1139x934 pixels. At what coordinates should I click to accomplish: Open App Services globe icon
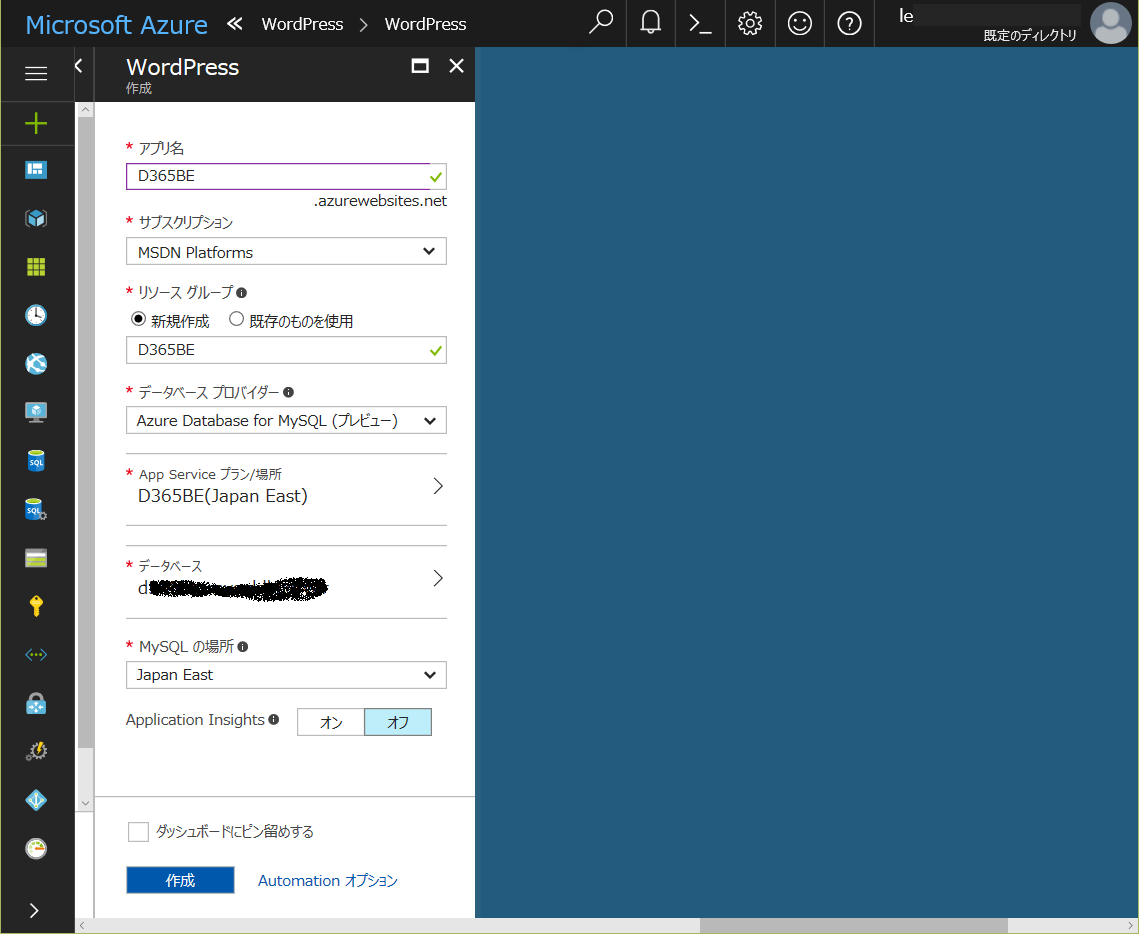[36, 364]
